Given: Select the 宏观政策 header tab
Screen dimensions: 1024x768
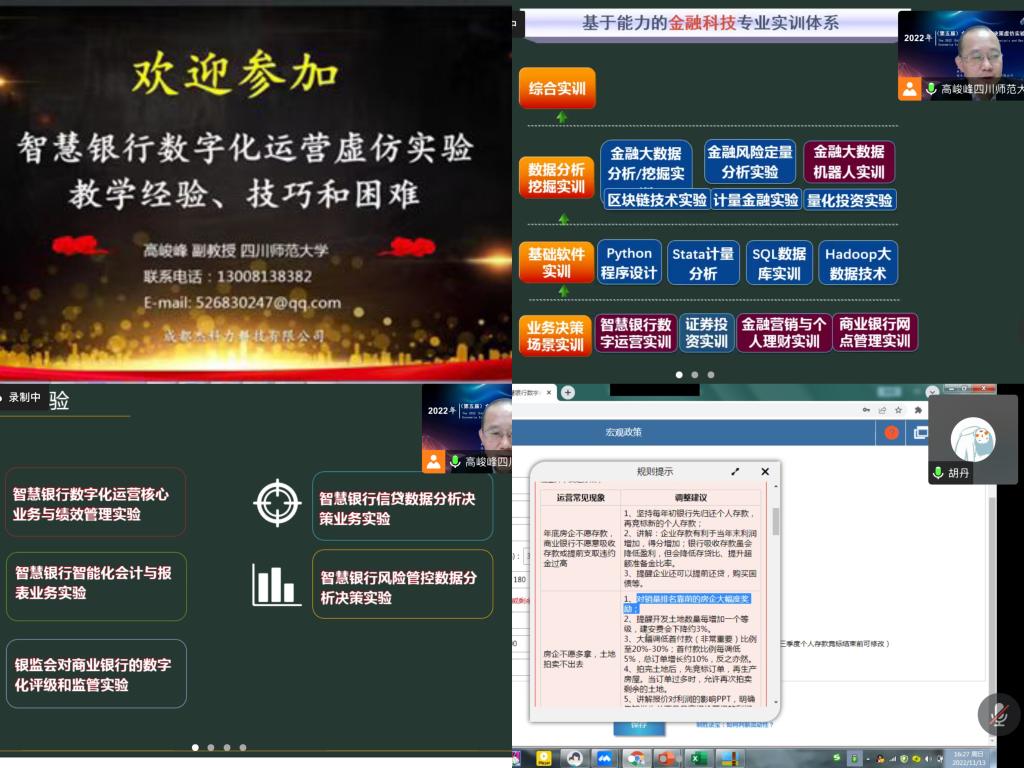Looking at the screenshot, I should coord(624,433).
